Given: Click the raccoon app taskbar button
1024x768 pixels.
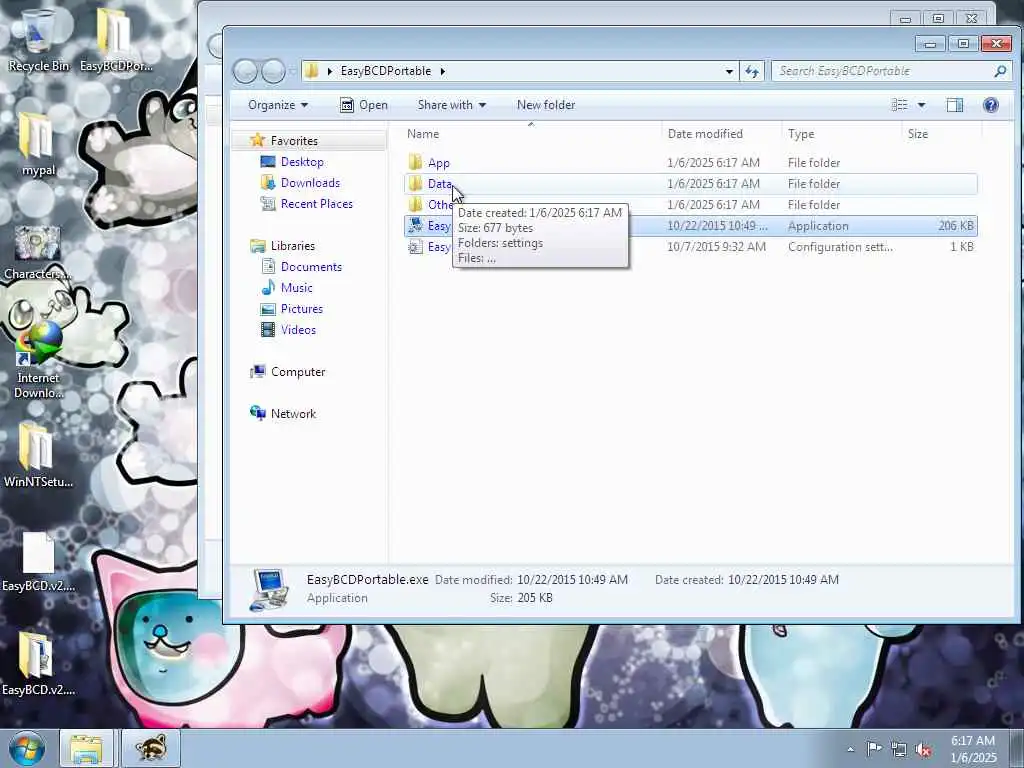Looking at the screenshot, I should click(151, 748).
